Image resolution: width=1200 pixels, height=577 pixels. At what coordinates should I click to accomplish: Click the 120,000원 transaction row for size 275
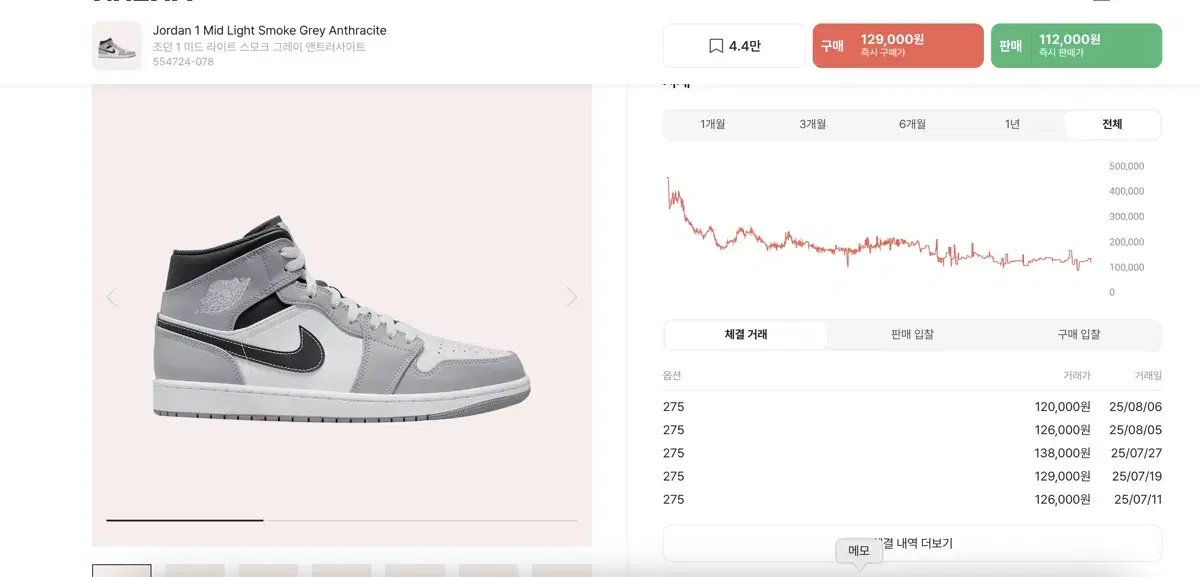tap(911, 406)
